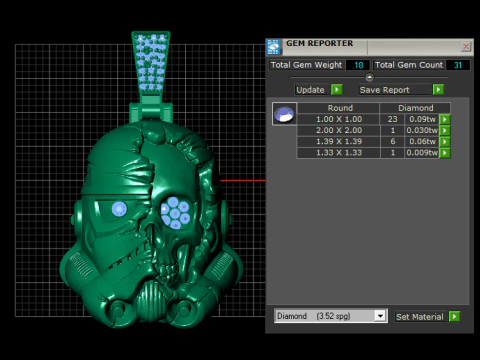
Task: Click the Set Material button label
Action: [x=420, y=317]
